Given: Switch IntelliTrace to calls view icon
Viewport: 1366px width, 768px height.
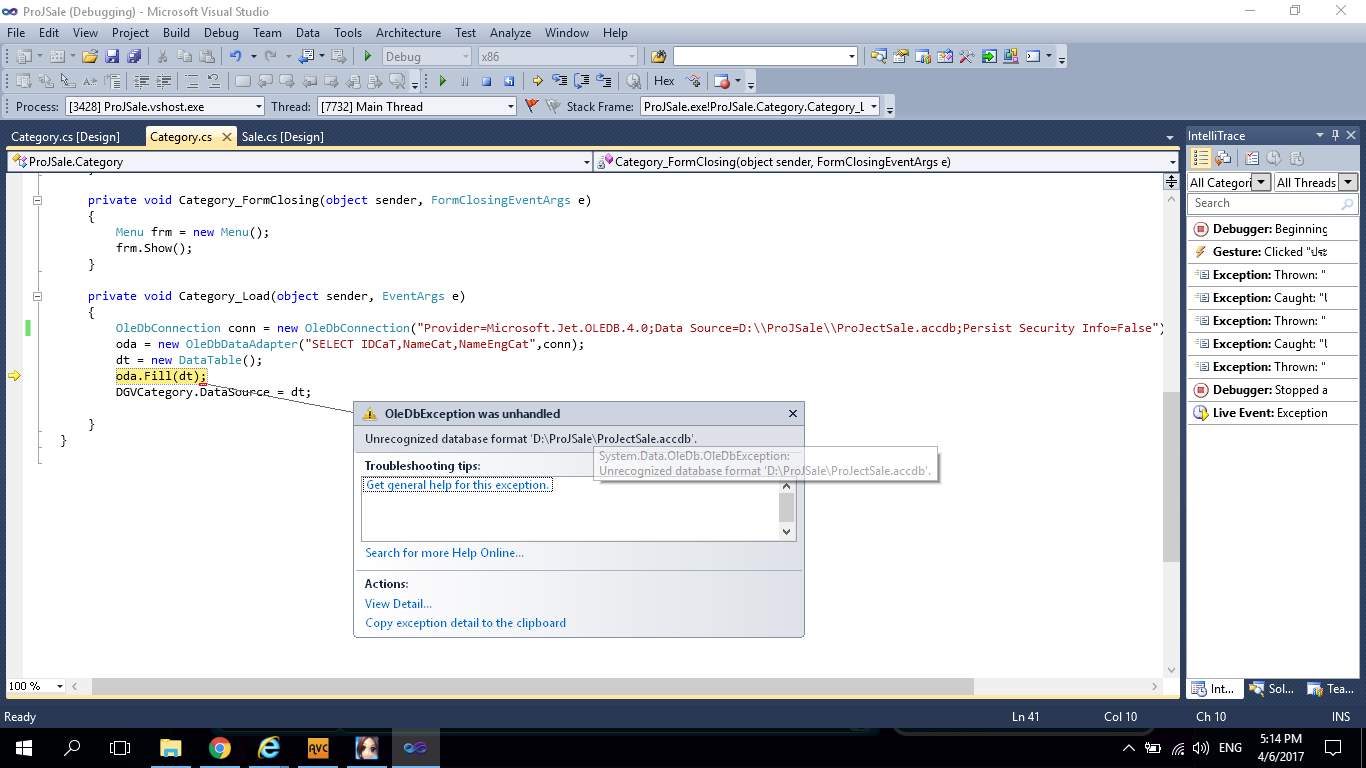Looking at the screenshot, I should 1223,158.
